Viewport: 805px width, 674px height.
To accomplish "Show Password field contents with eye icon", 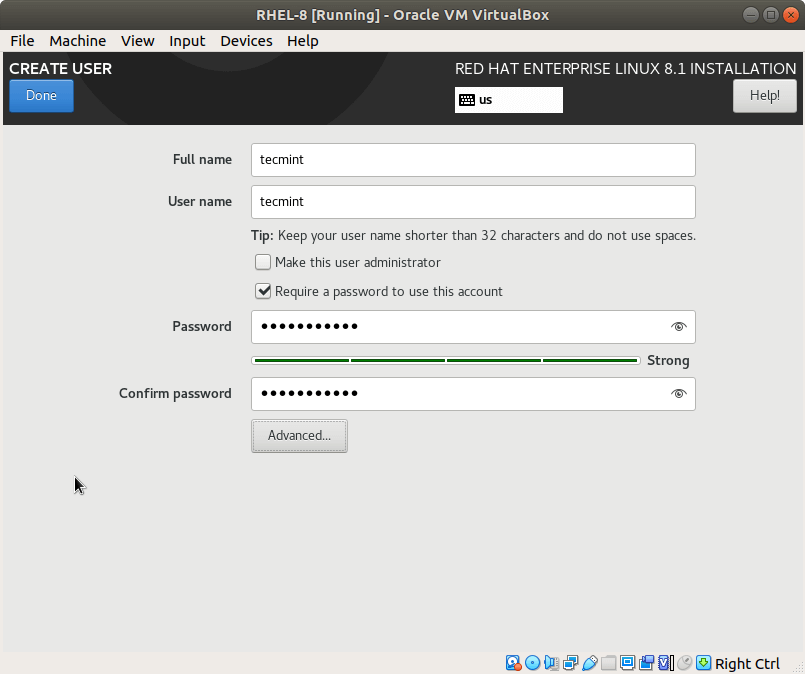I will click(679, 327).
